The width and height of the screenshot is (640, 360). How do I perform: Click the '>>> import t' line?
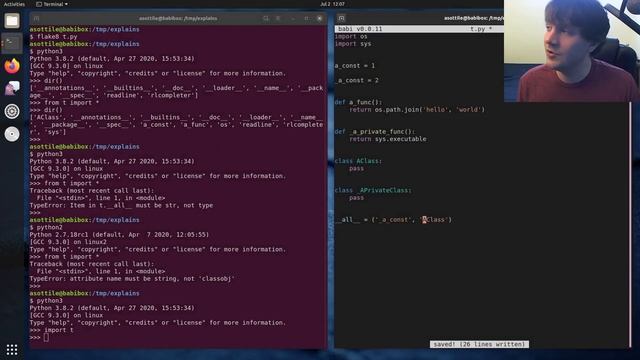pyautogui.click(x=51, y=330)
